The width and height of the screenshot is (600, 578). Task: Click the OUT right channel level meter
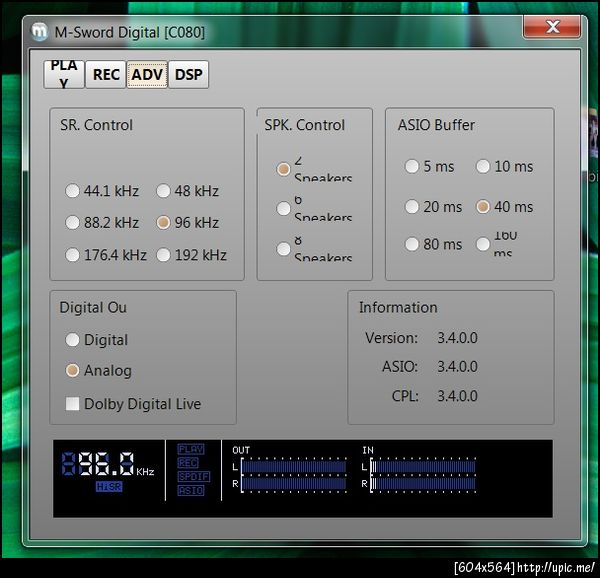pos(294,484)
